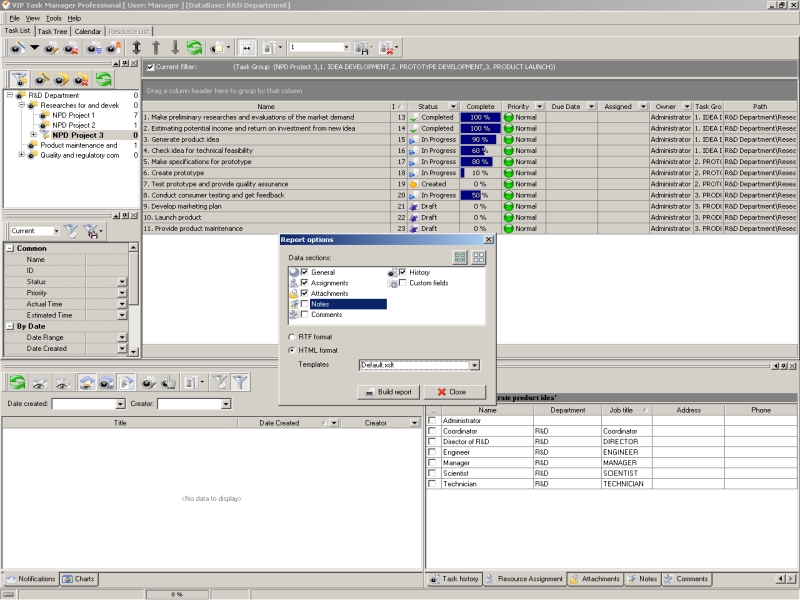This screenshot has height=600, width=800.
Task: Click the yellow note icon in main toolbar
Action: [217, 48]
